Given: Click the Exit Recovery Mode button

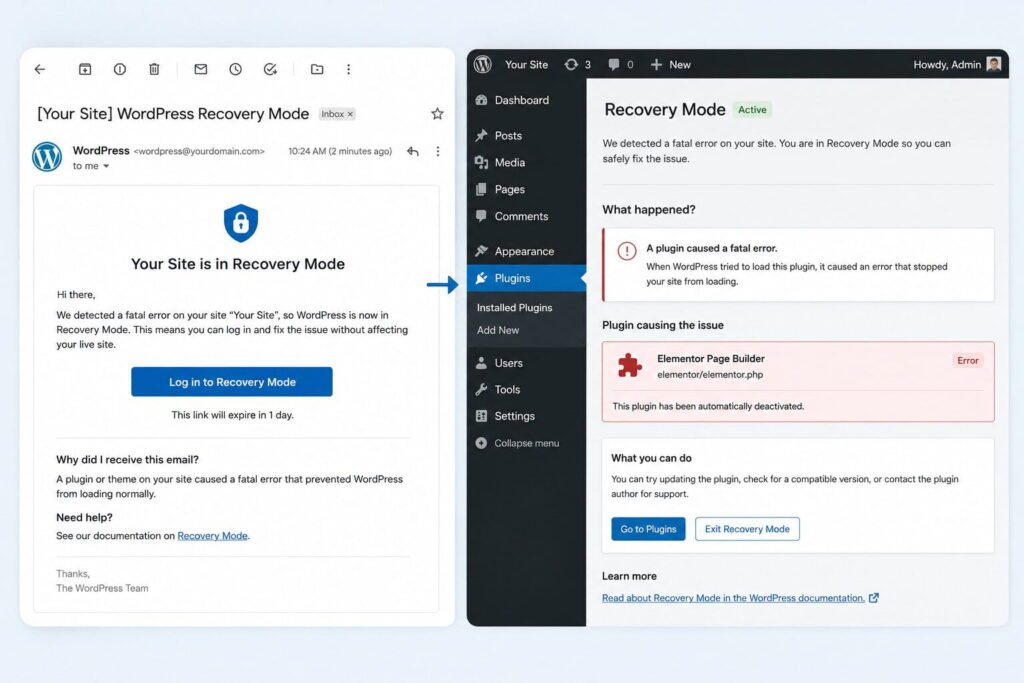Looking at the screenshot, I should tap(747, 529).
